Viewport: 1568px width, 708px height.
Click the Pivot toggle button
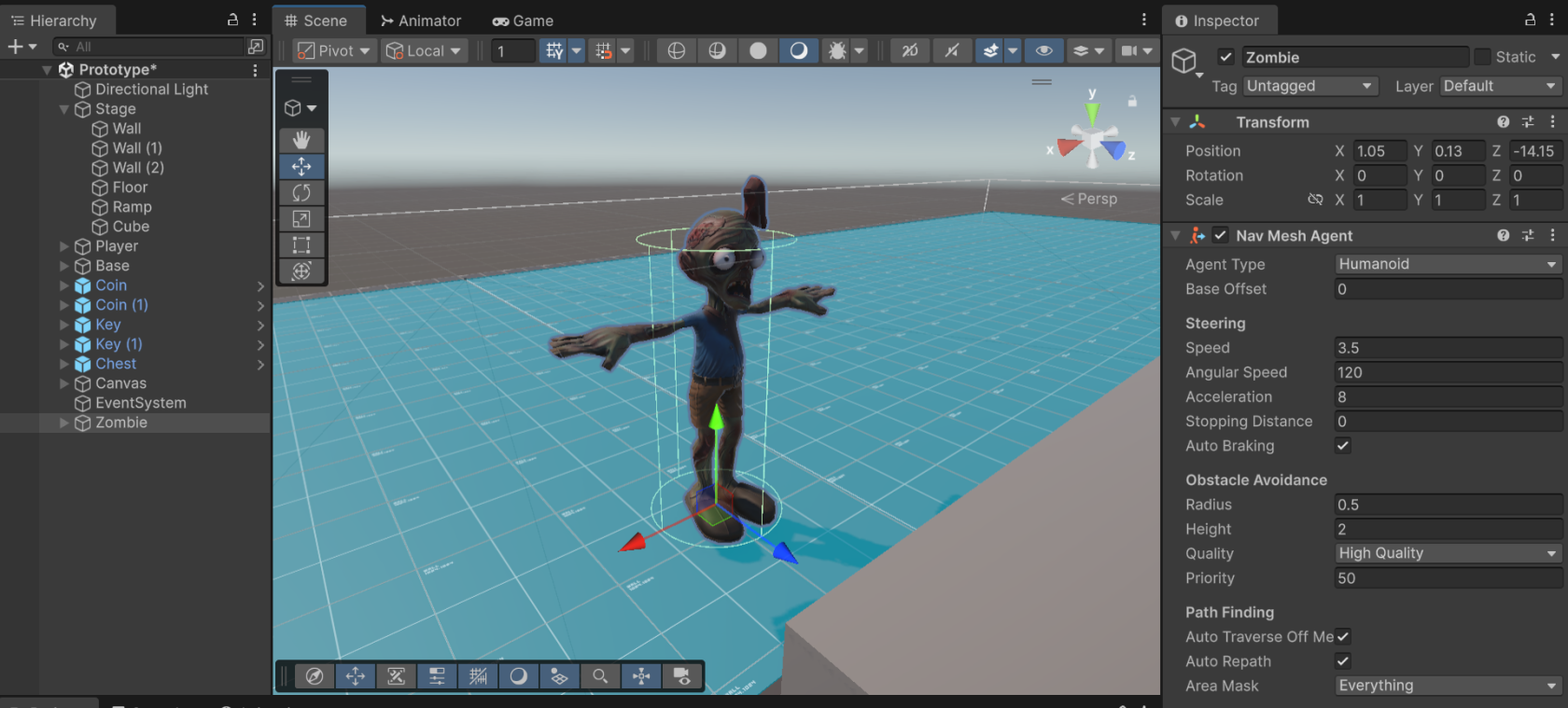[333, 50]
